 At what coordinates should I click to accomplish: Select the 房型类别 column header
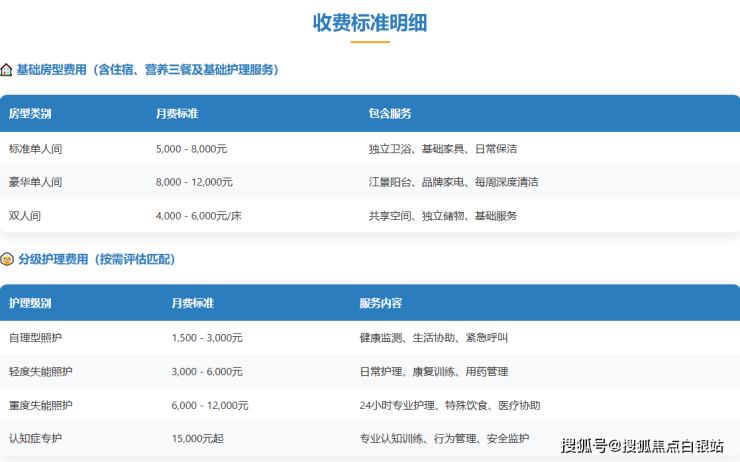[29, 114]
